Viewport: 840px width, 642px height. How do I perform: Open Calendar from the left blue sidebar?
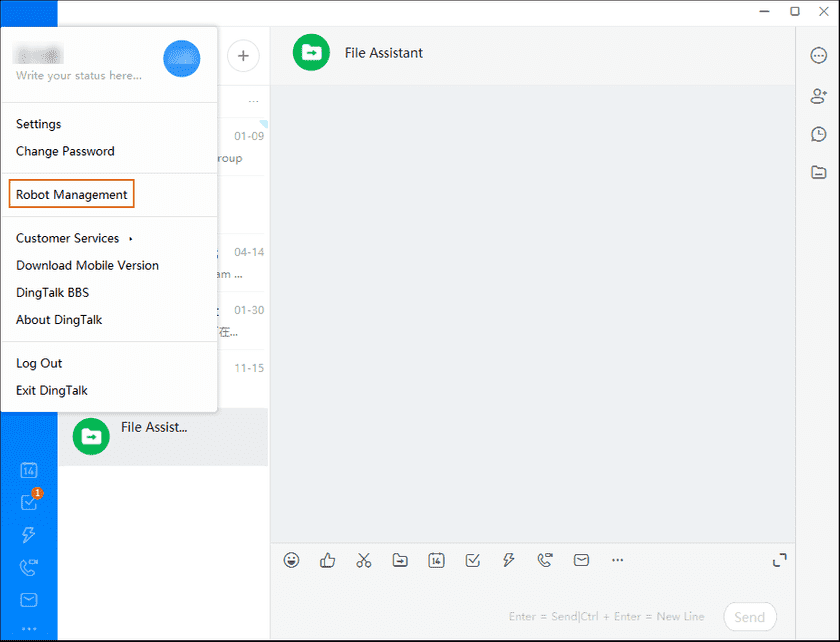[x=28, y=470]
